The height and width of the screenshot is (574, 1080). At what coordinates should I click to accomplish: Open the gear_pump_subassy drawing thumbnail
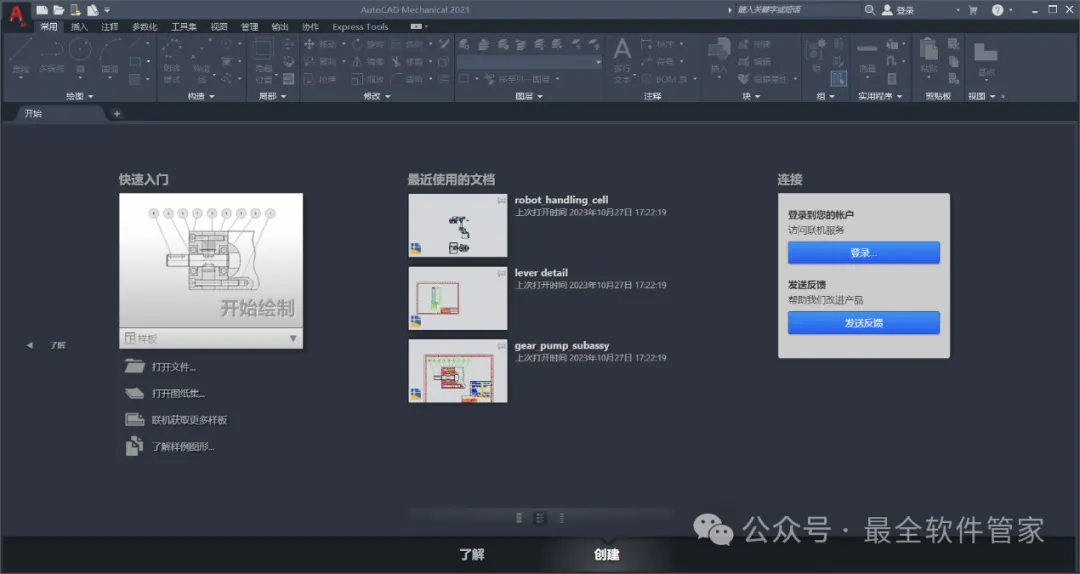[458, 371]
